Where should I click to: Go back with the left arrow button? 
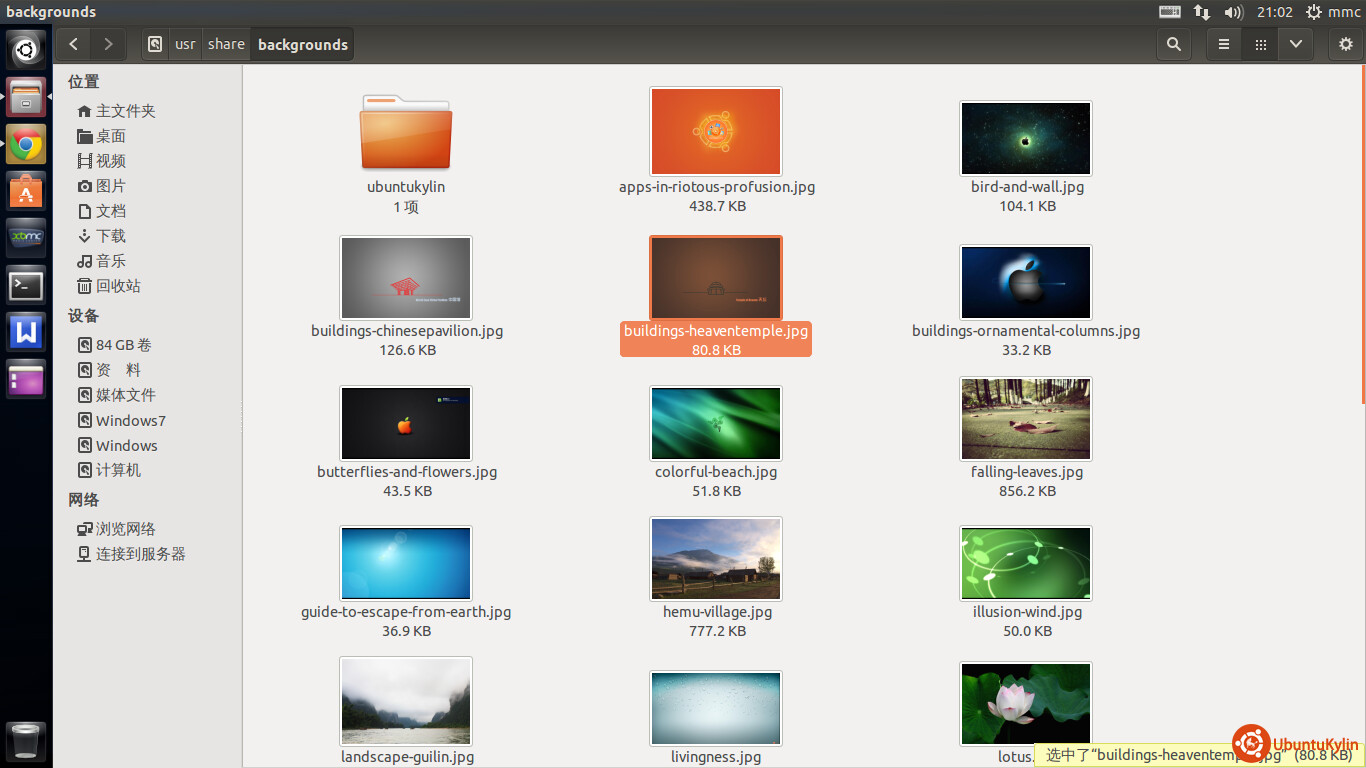pos(74,44)
